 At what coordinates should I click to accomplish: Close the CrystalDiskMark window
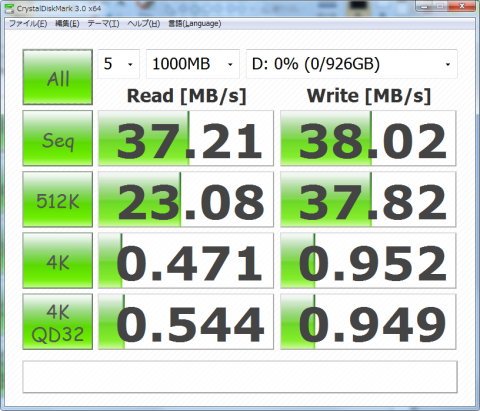coord(462,6)
